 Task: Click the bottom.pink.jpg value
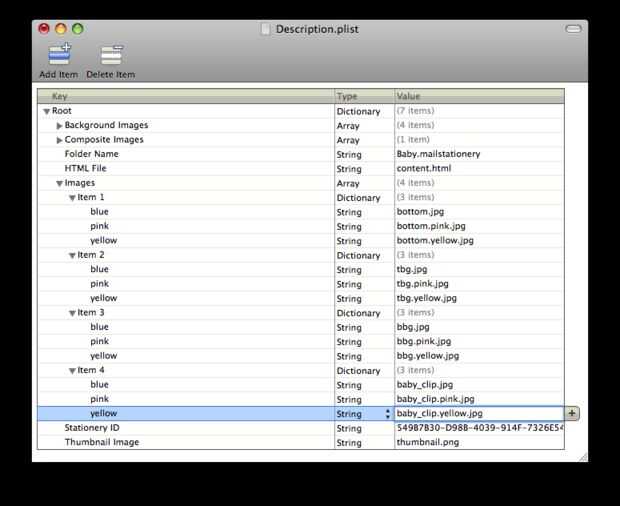coord(431,226)
